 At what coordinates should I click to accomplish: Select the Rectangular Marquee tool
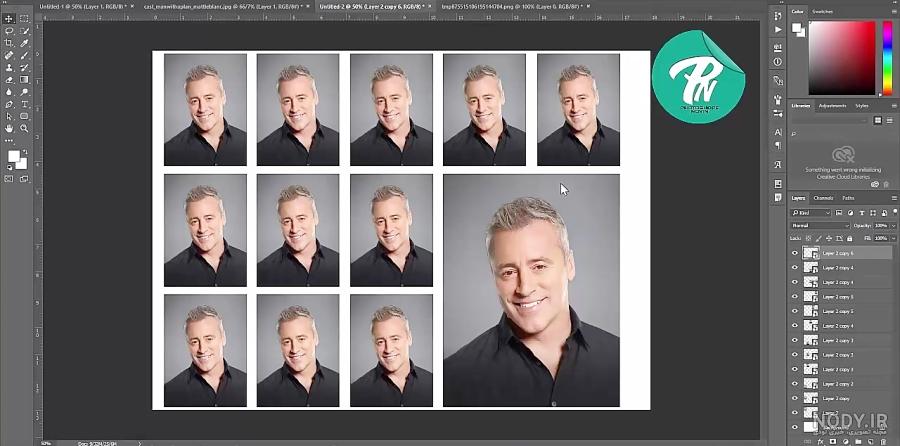click(24, 19)
